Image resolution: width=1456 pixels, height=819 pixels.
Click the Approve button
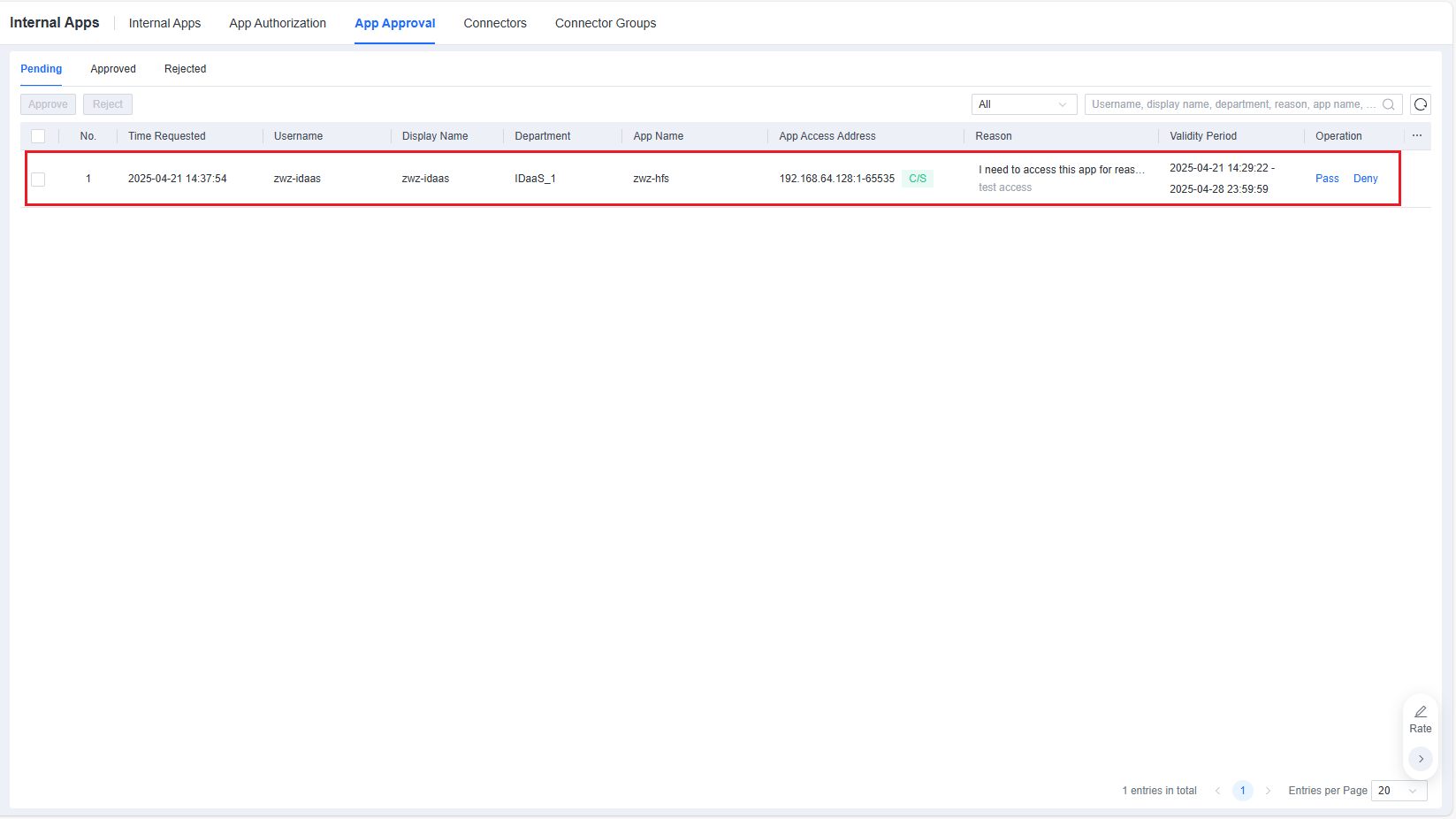point(48,104)
